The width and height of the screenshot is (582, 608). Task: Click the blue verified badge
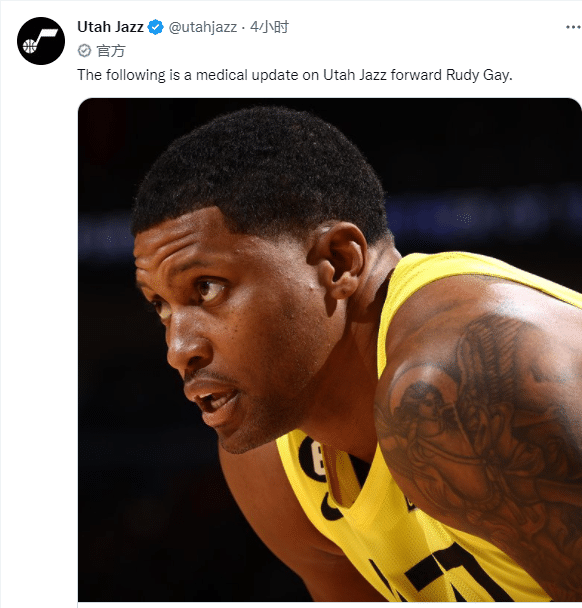click(x=156, y=27)
